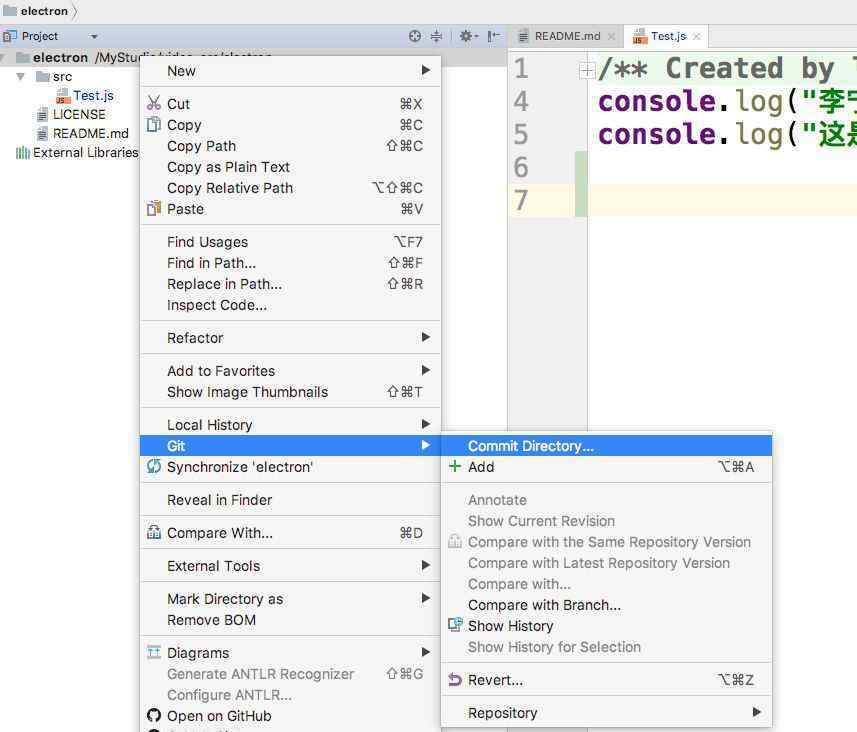Click the electron breadcrumb label

point(44,11)
